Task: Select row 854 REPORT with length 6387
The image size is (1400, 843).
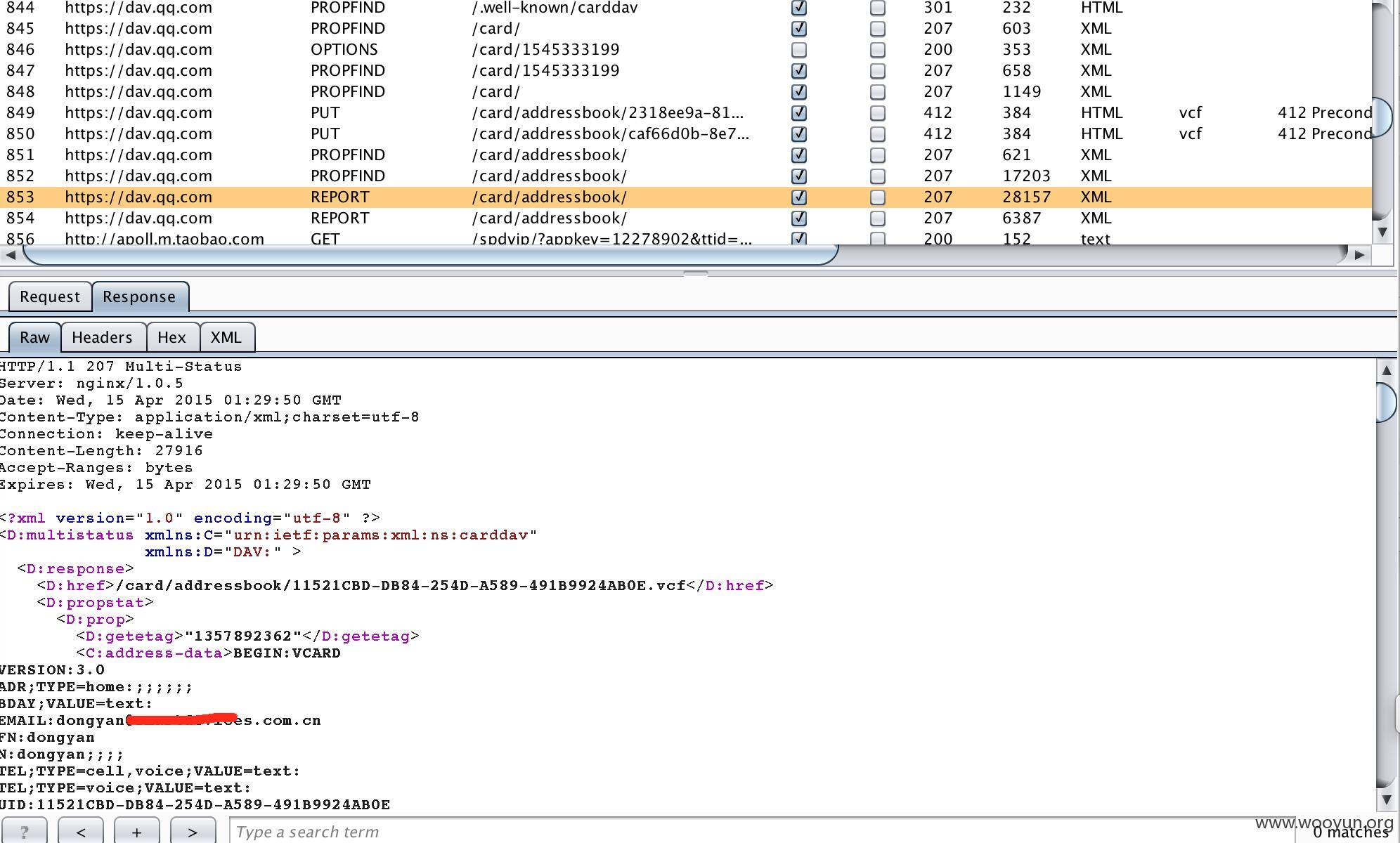Action: [686, 218]
